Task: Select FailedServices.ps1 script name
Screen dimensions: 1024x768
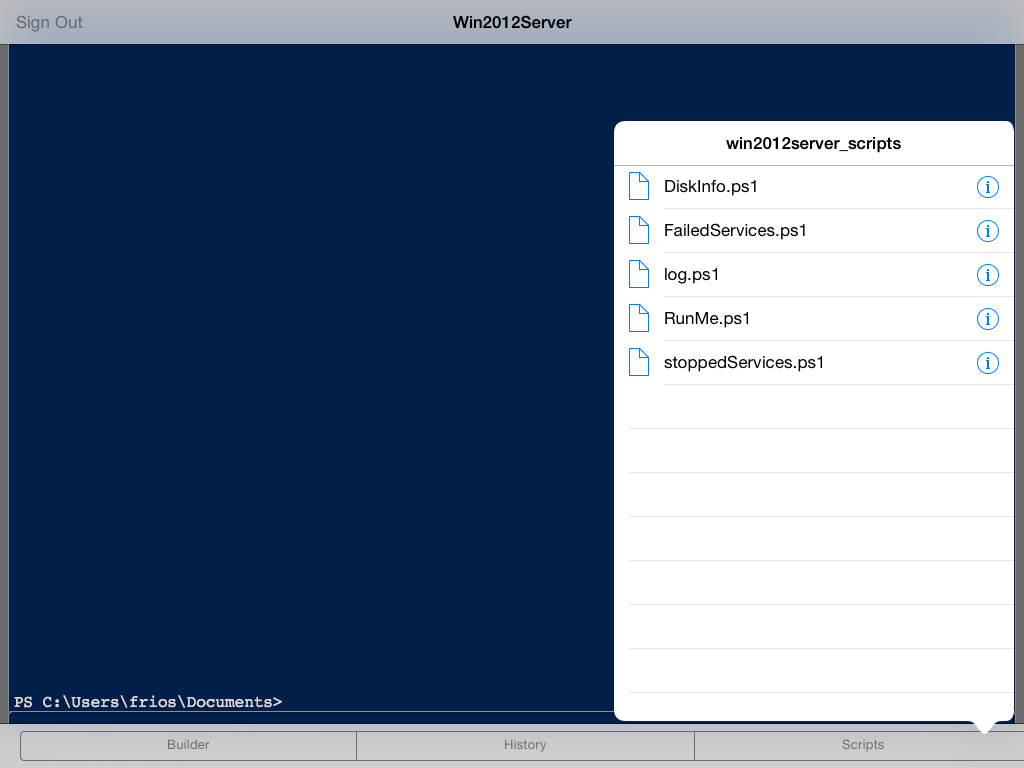Action: pos(735,231)
